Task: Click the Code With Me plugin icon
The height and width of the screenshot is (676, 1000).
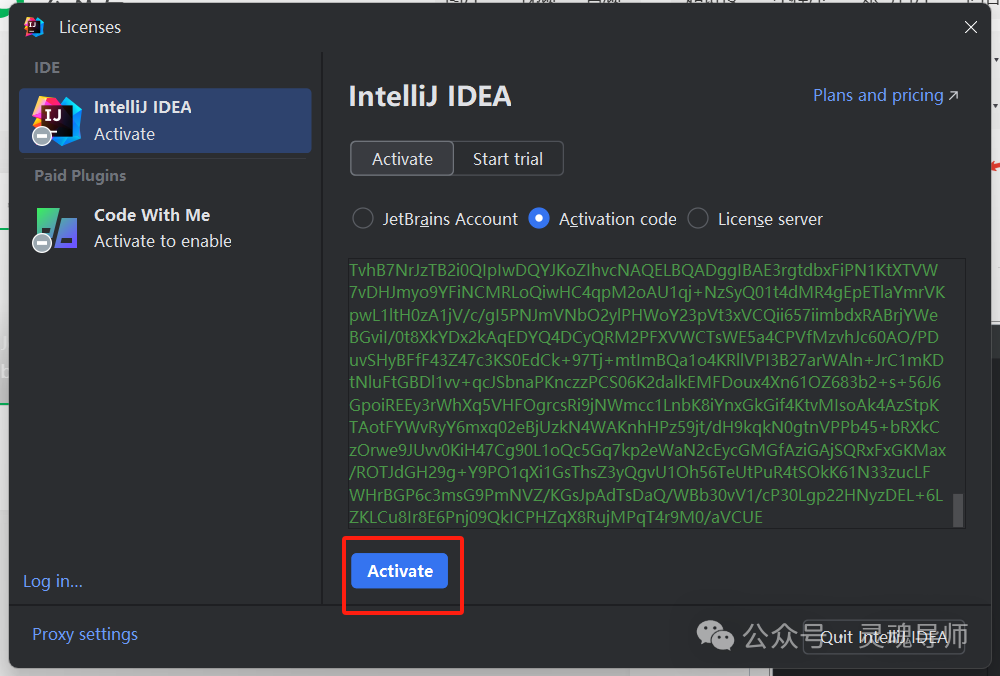Action: coord(57,227)
